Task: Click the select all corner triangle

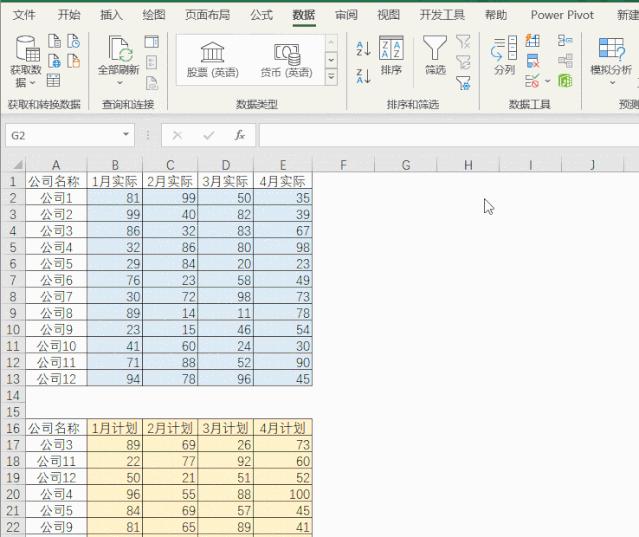Action: pyautogui.click(x=17, y=165)
